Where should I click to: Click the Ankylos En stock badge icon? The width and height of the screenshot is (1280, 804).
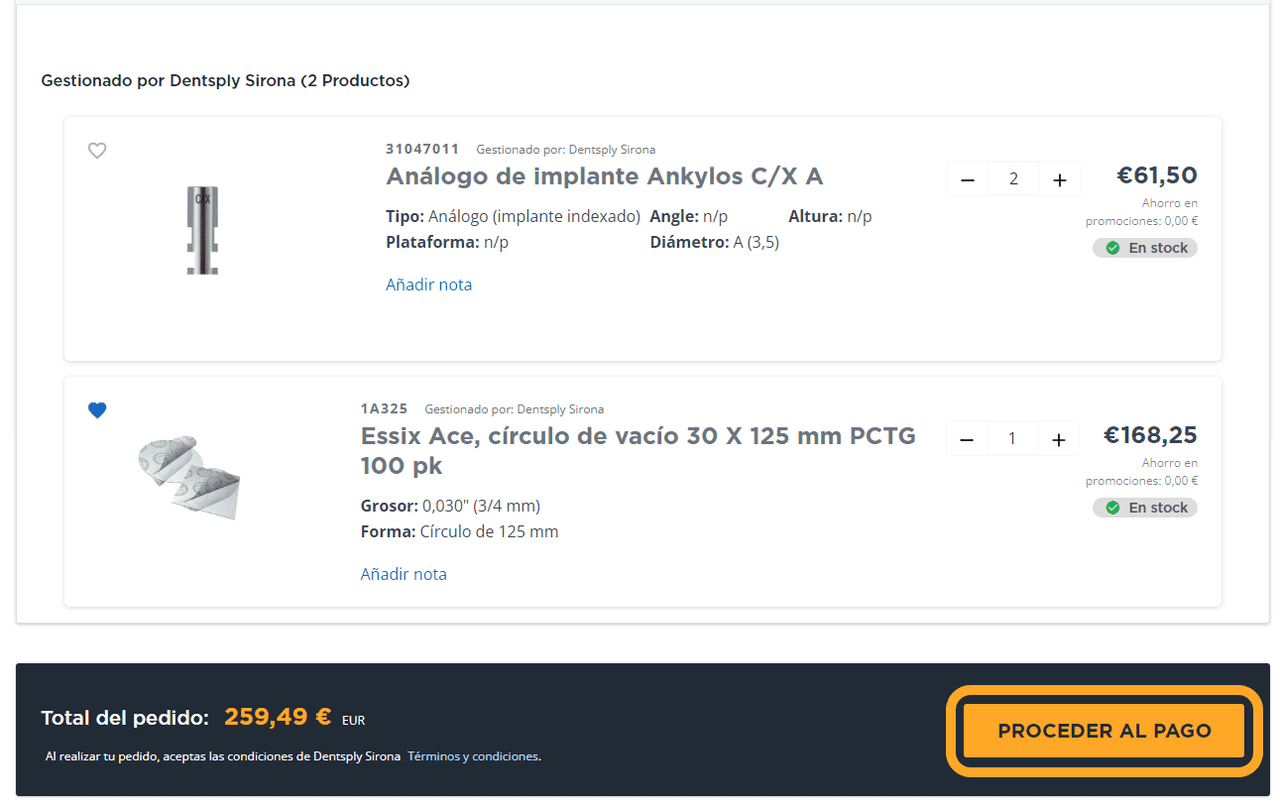(x=1112, y=248)
